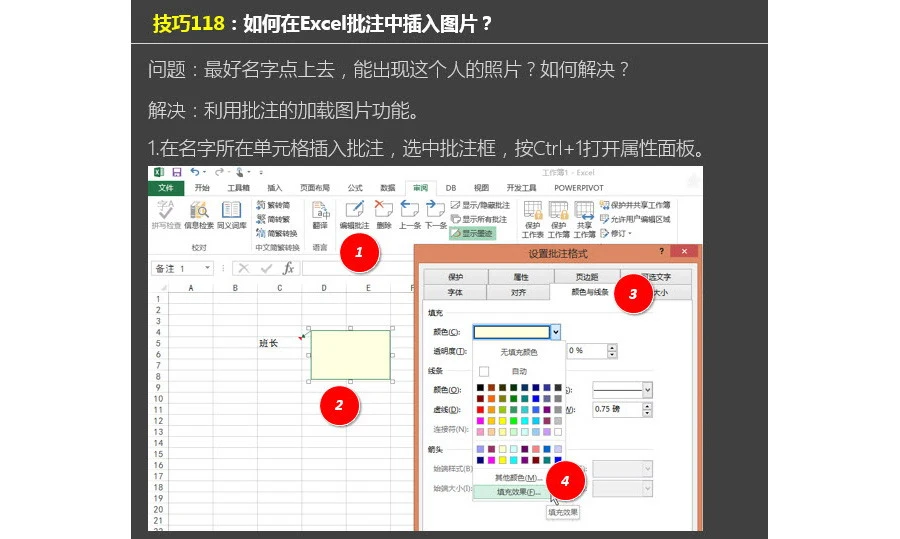Click 显示所有批注 show all comments
The height and width of the screenshot is (539, 900).
coord(479,219)
